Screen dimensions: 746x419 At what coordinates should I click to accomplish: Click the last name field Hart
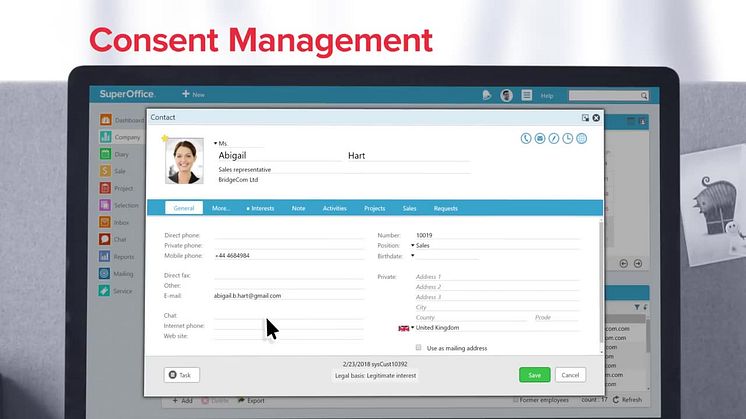coord(409,156)
